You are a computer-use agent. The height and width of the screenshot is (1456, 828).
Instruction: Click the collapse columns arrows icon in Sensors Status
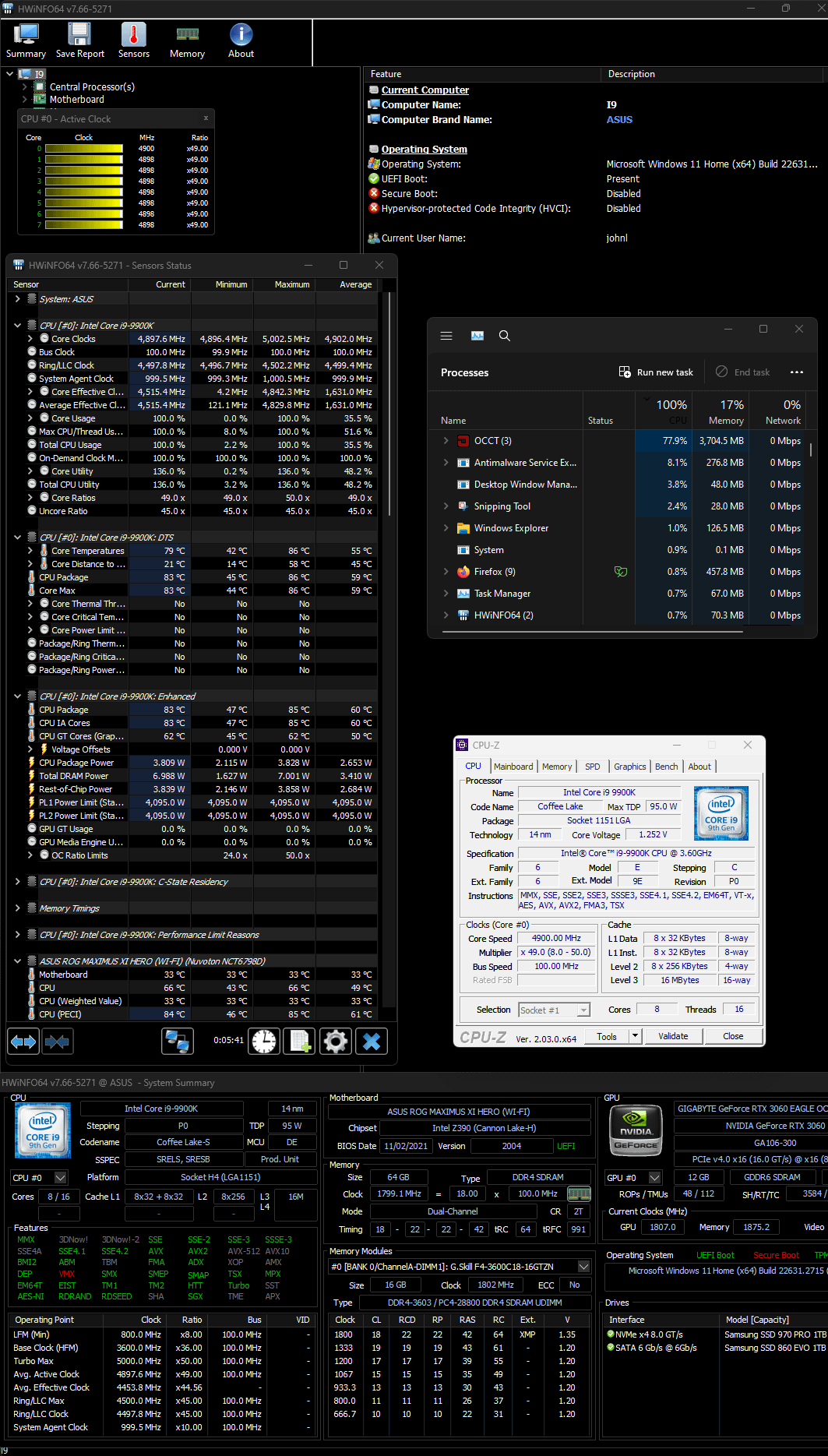click(57, 1041)
